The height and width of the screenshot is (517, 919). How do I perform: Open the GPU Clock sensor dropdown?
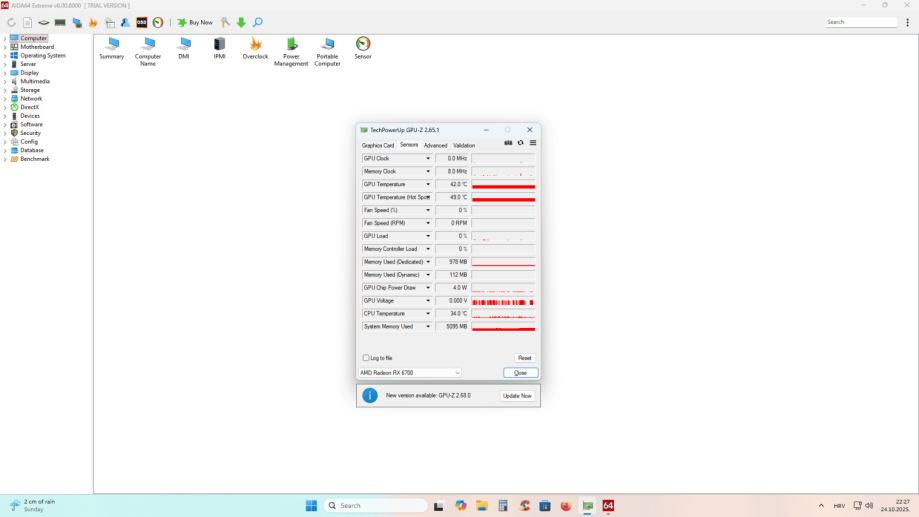click(428, 158)
